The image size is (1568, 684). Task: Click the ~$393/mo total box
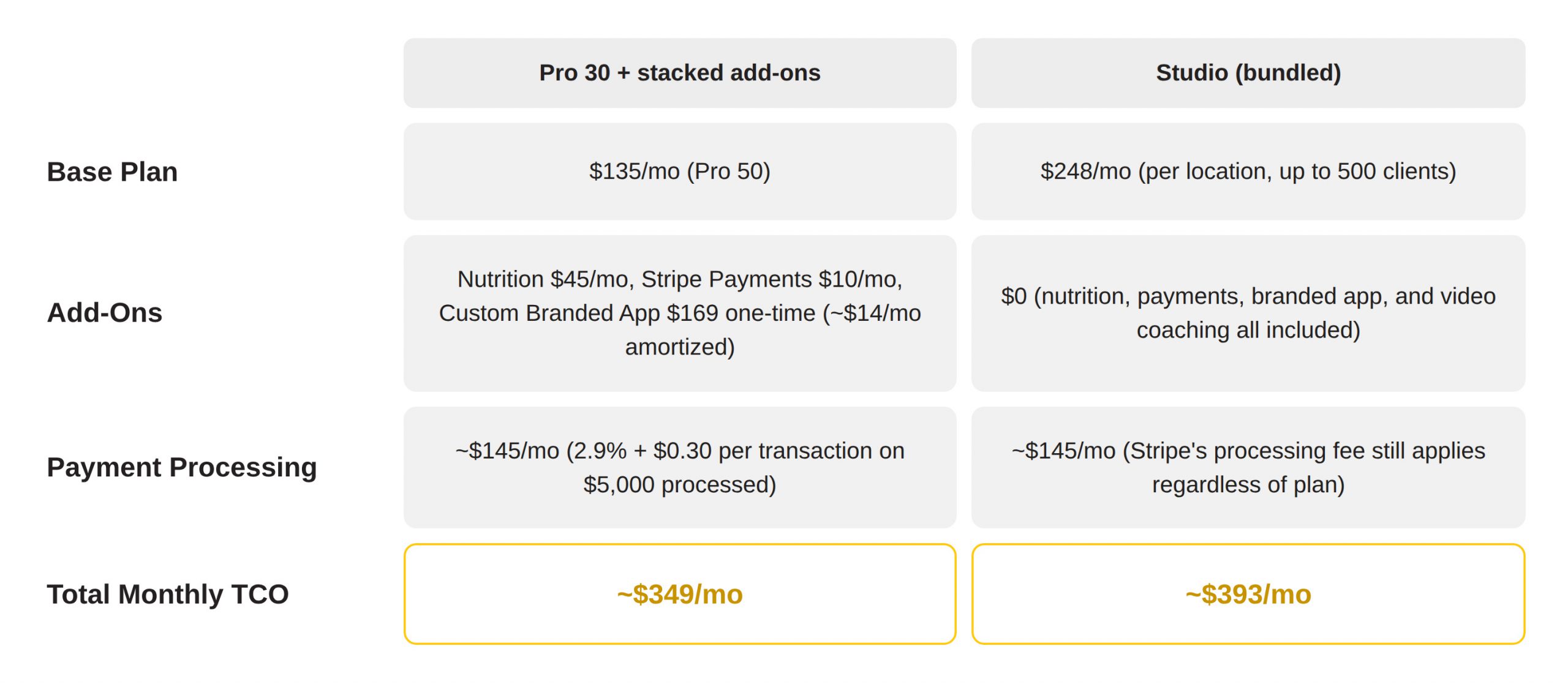(x=1248, y=594)
